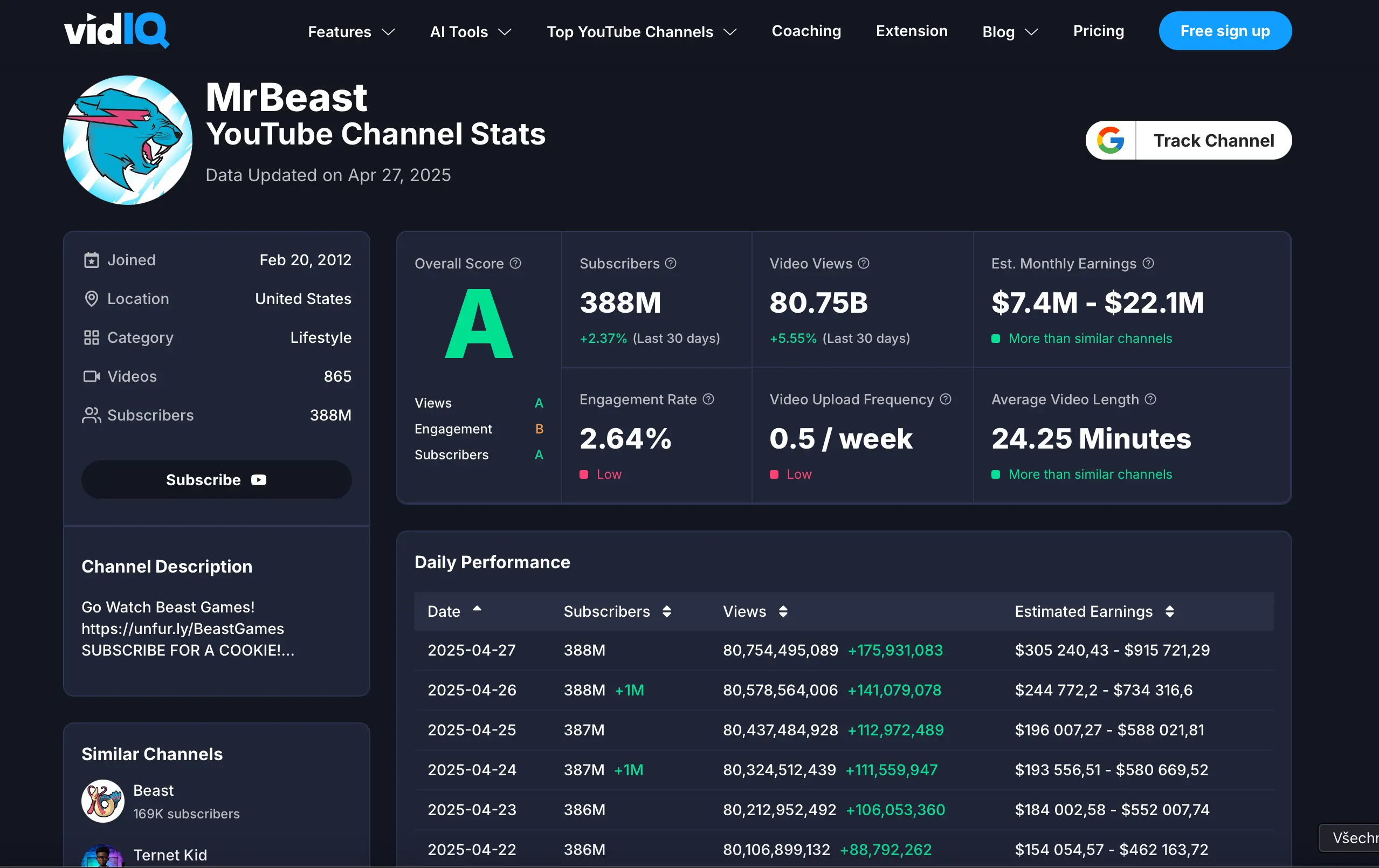Open the Est. Monthly Earnings info icon
This screenshot has width=1379, height=868.
(x=1148, y=264)
